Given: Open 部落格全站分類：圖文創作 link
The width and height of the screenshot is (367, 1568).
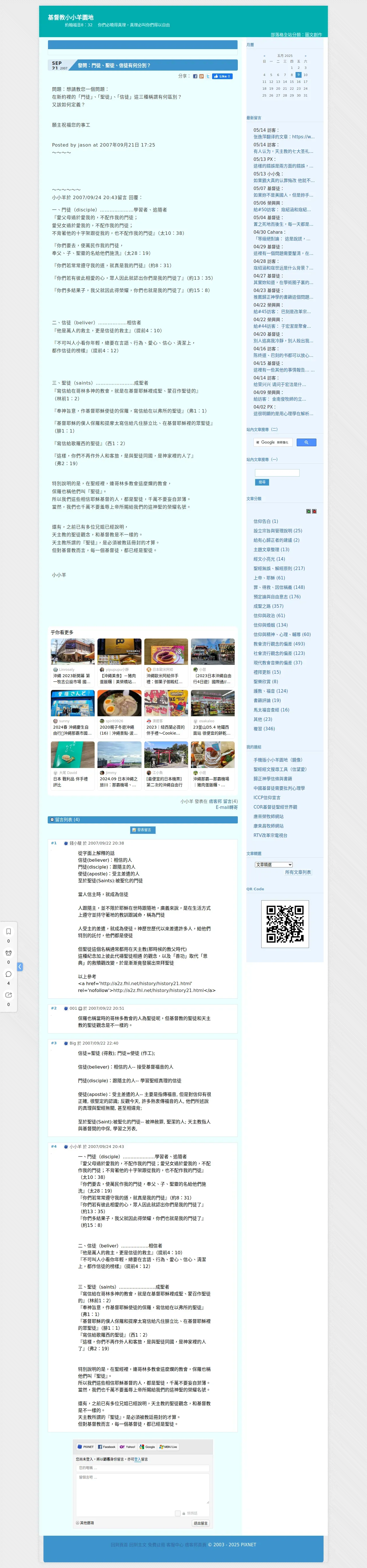Looking at the screenshot, I should click(x=296, y=35).
